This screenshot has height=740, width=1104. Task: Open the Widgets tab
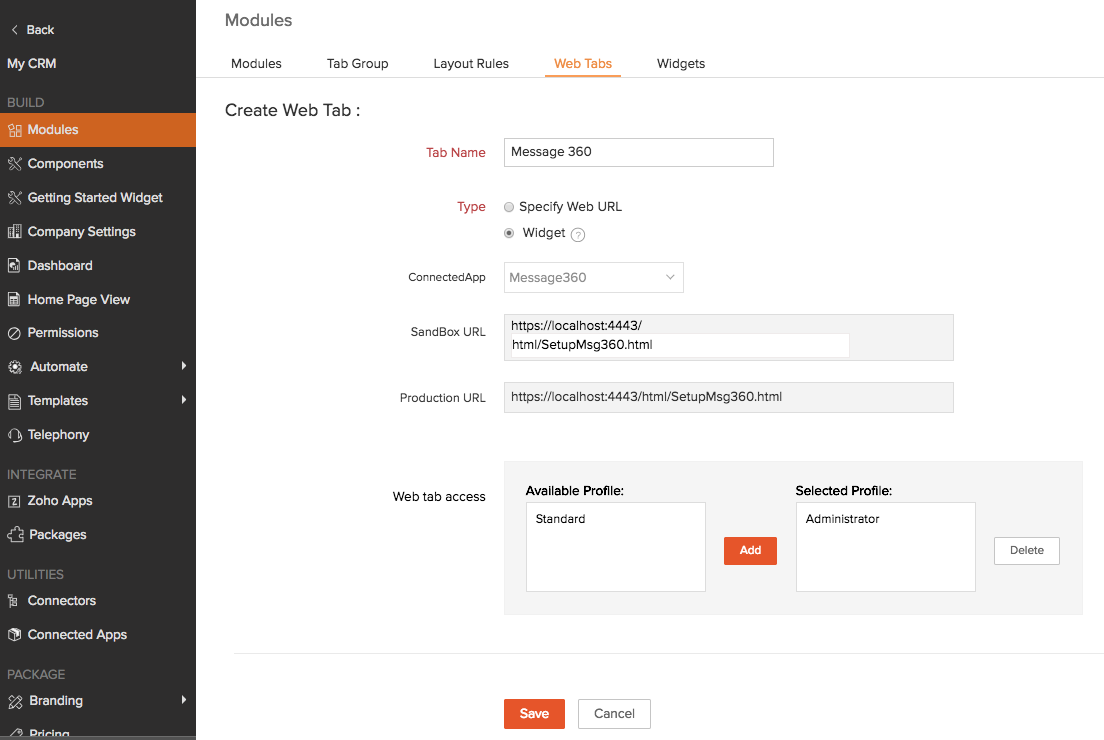[x=681, y=63]
